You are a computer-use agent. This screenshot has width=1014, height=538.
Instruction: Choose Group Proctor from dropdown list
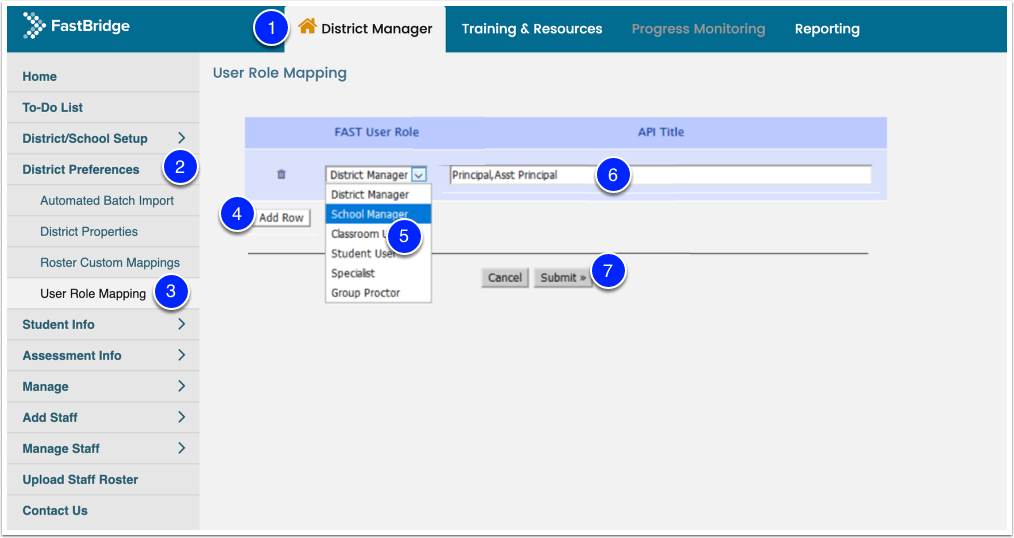click(378, 293)
